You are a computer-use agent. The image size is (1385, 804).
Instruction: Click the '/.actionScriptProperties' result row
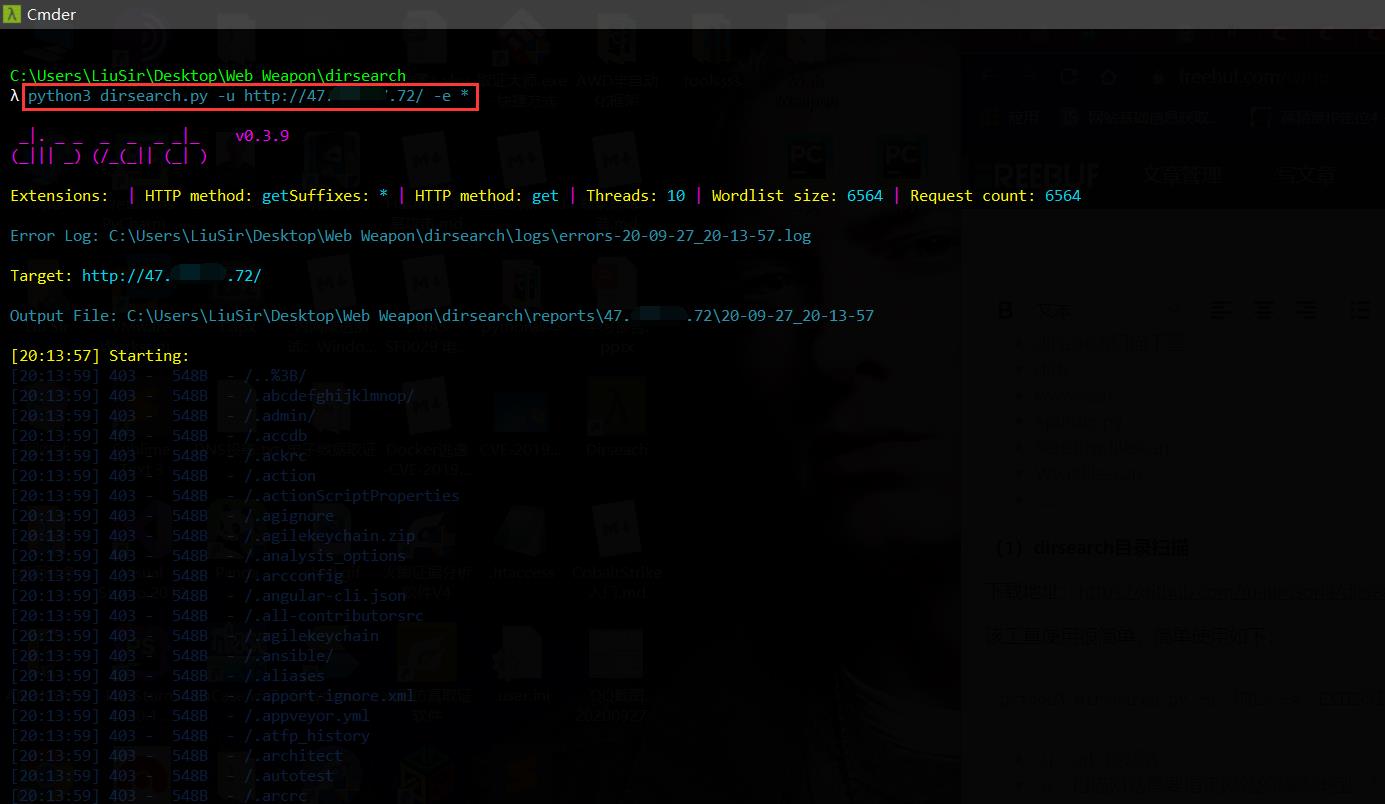(235, 496)
